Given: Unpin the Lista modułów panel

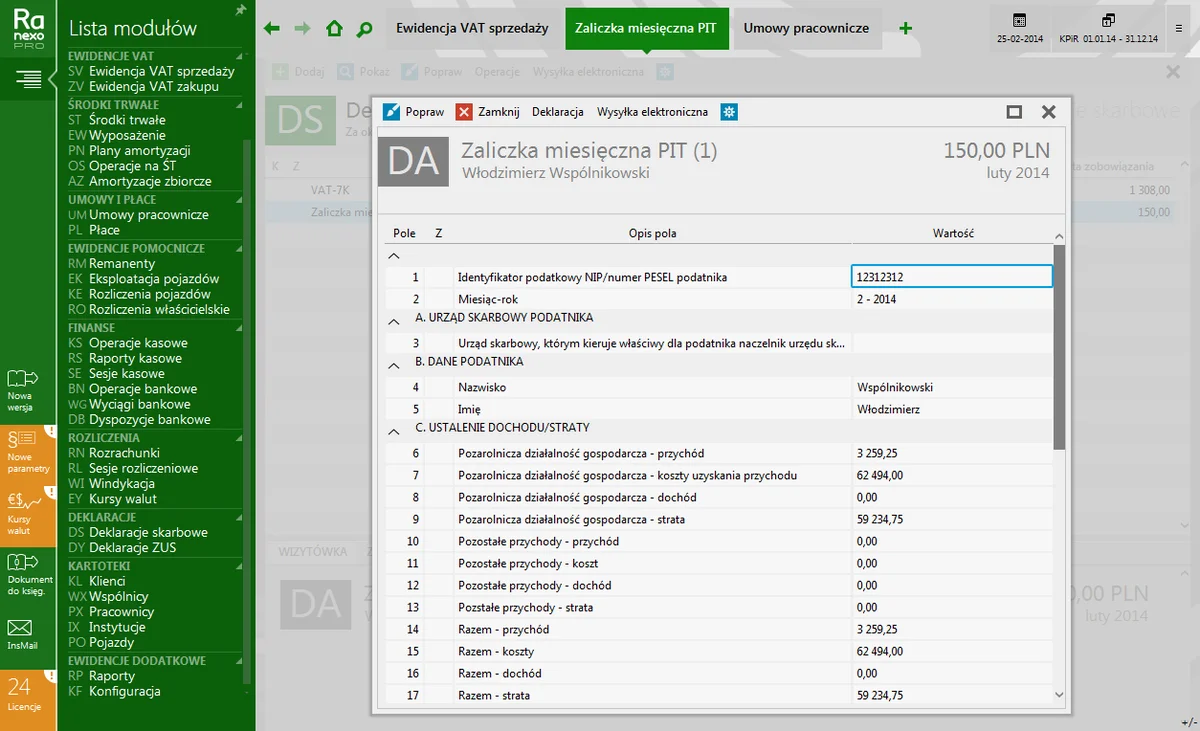Looking at the screenshot, I should coord(240,10).
